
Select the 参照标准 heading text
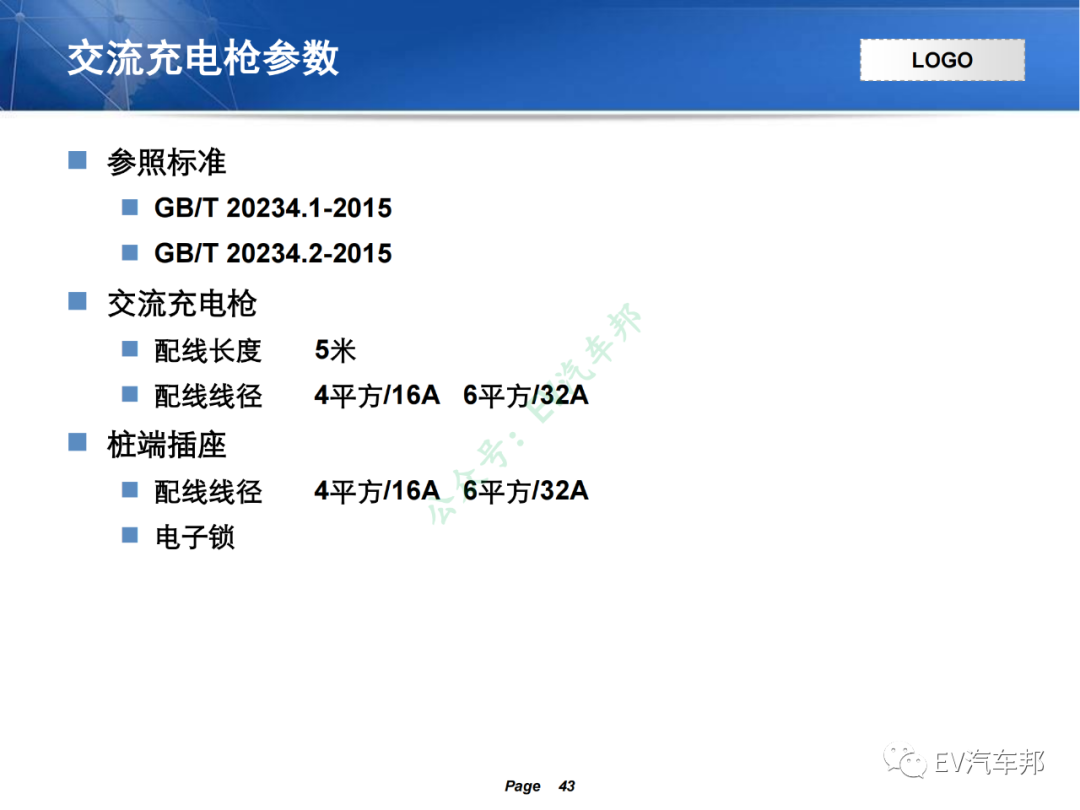pos(167,161)
